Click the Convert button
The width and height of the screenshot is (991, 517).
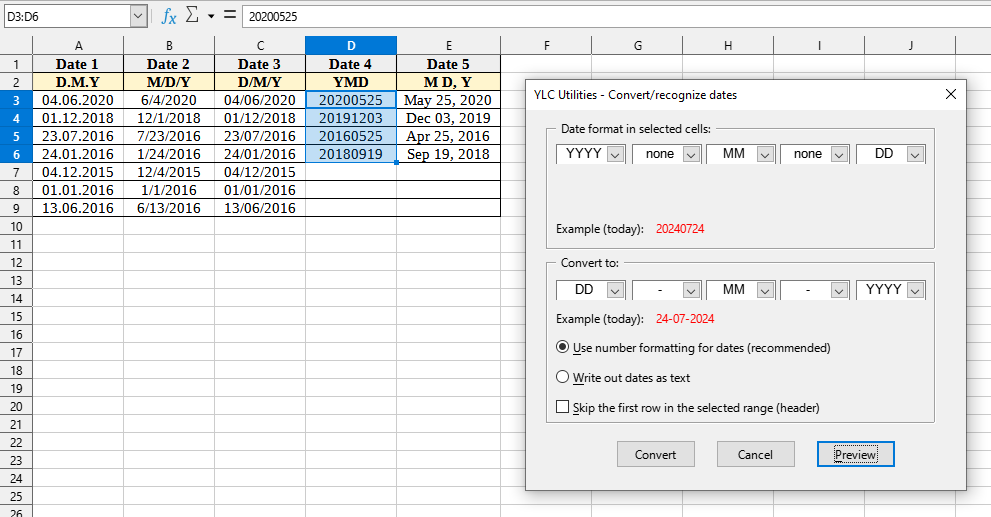tap(655, 454)
